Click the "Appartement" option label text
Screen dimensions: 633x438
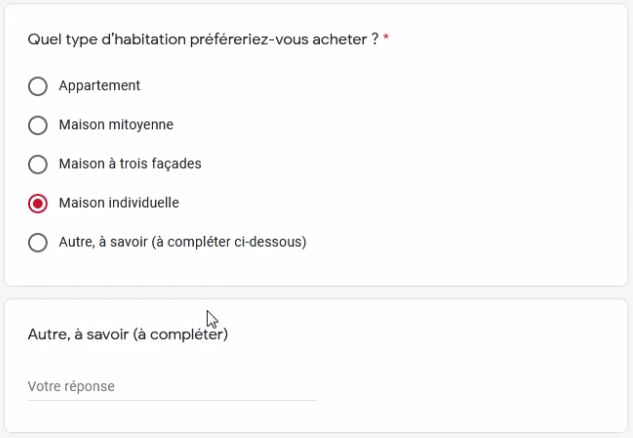(x=99, y=86)
